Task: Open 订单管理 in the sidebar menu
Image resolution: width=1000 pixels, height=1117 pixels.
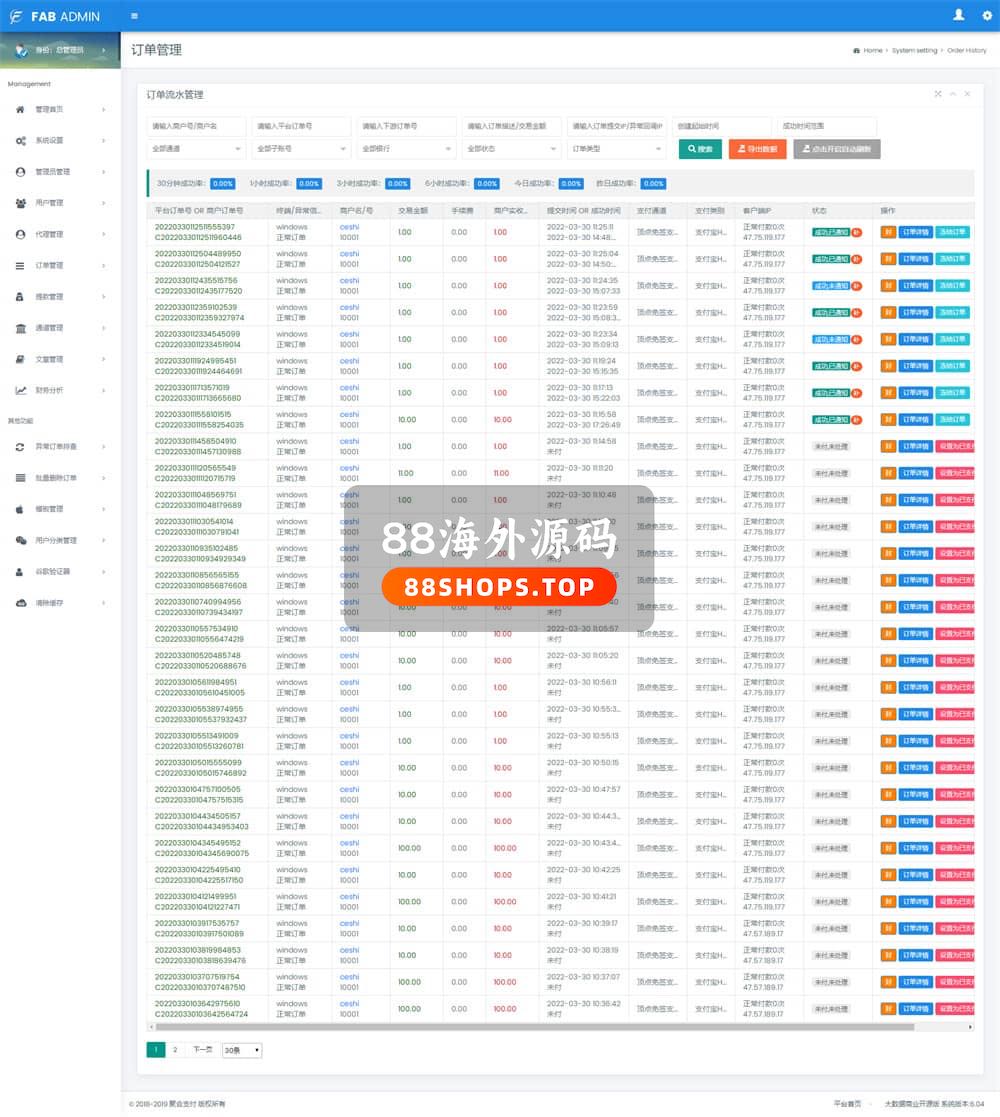Action: 49,266
